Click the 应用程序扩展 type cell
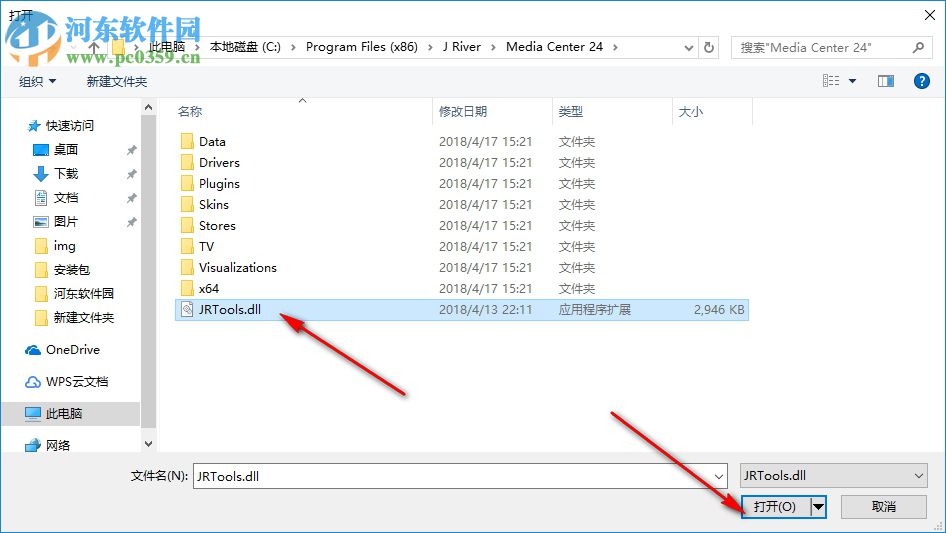The width and height of the screenshot is (946, 533). [594, 310]
